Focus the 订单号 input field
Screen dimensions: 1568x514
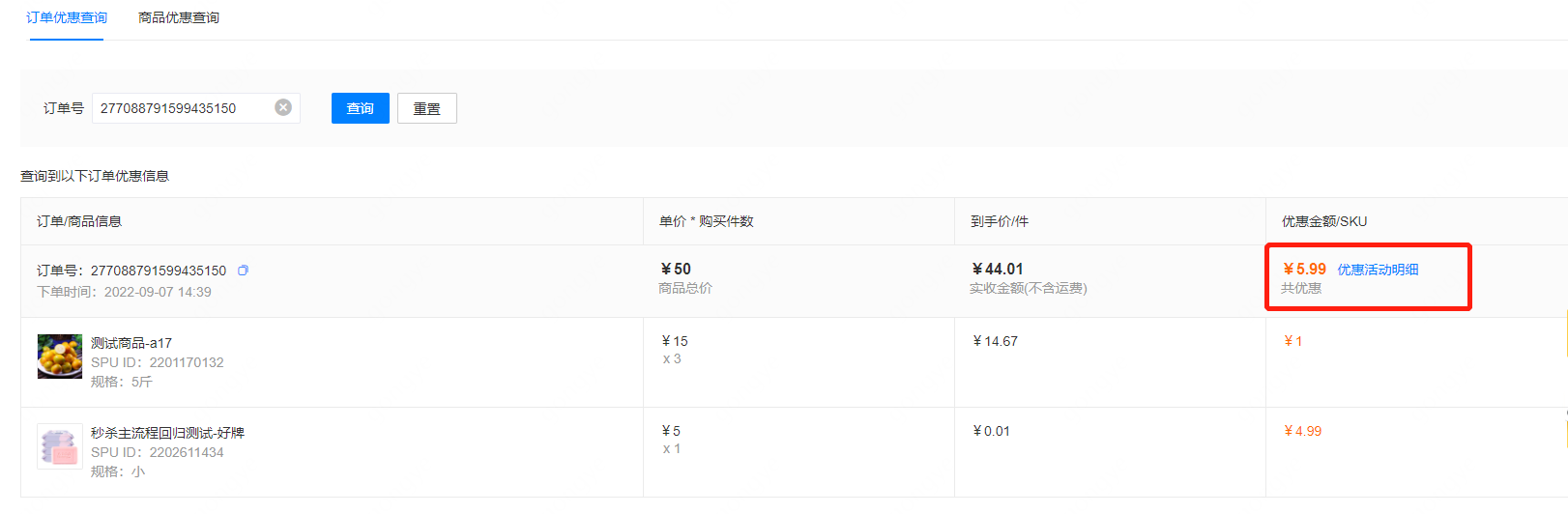point(182,108)
